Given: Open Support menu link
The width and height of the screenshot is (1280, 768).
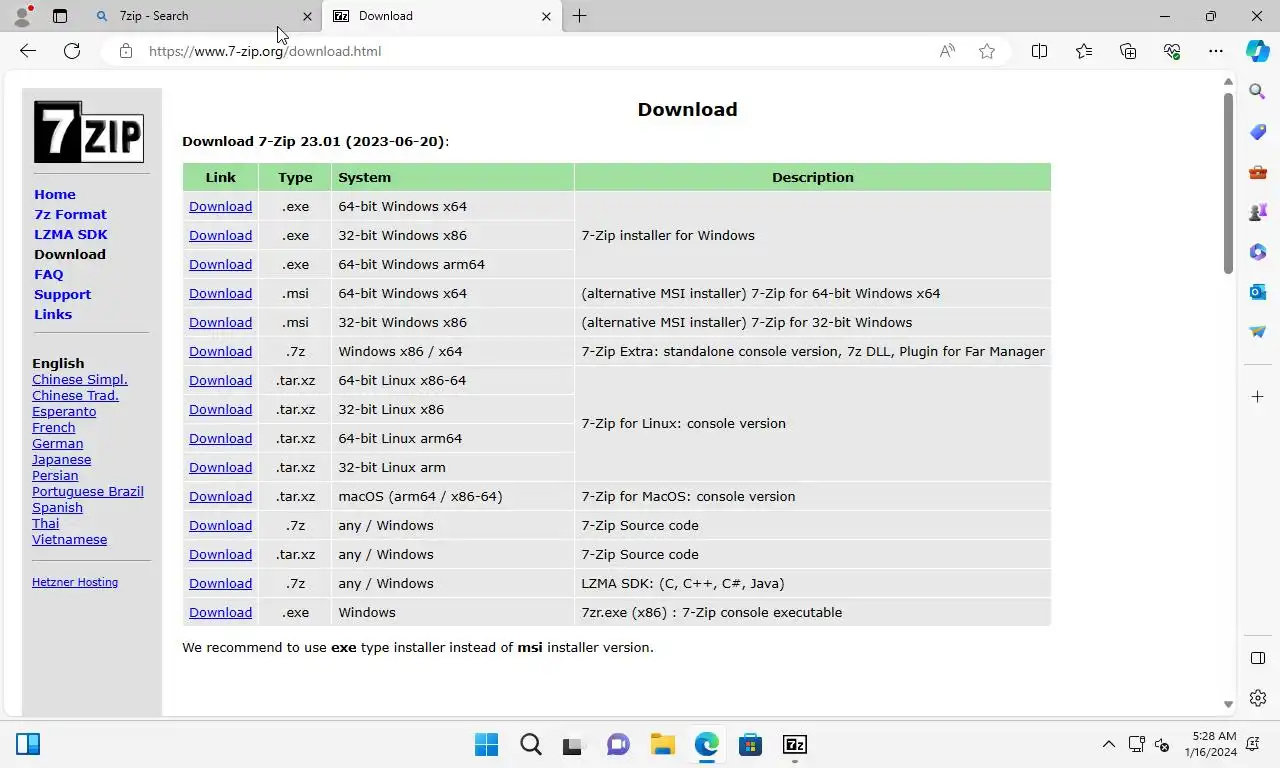Looking at the screenshot, I should point(62,294).
